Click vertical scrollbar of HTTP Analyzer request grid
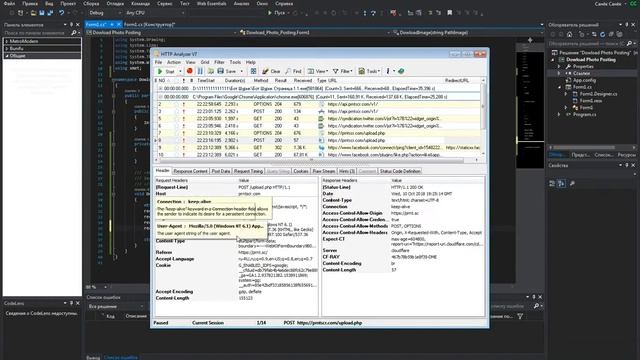 pyautogui.click(x=483, y=116)
